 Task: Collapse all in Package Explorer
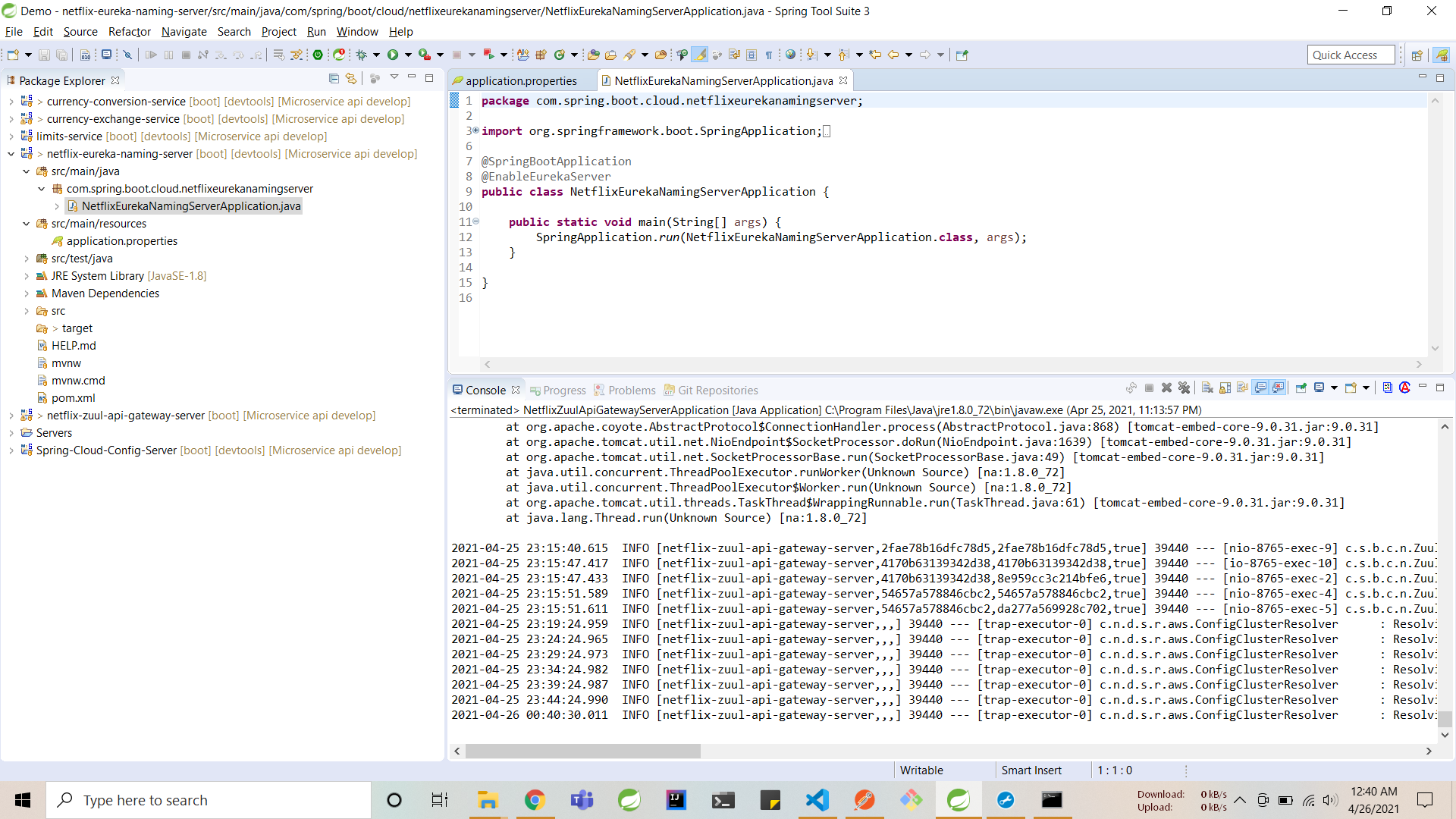coord(334,79)
